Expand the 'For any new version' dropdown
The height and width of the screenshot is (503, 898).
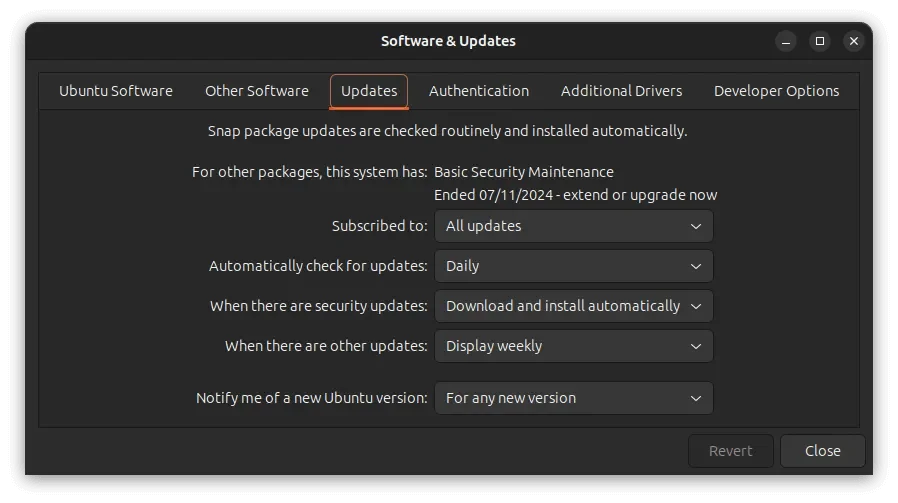[x=573, y=398]
